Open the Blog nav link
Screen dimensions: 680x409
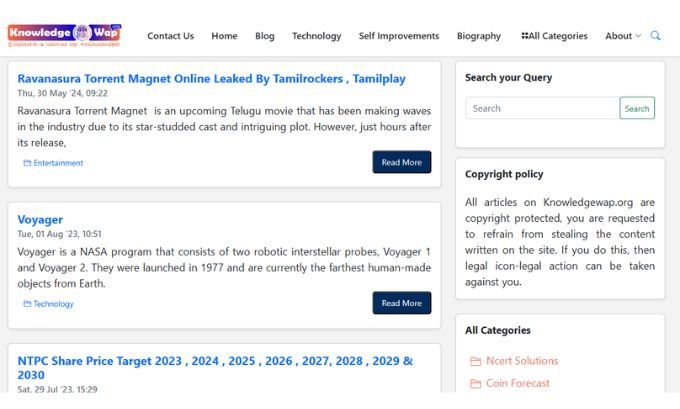coord(265,36)
